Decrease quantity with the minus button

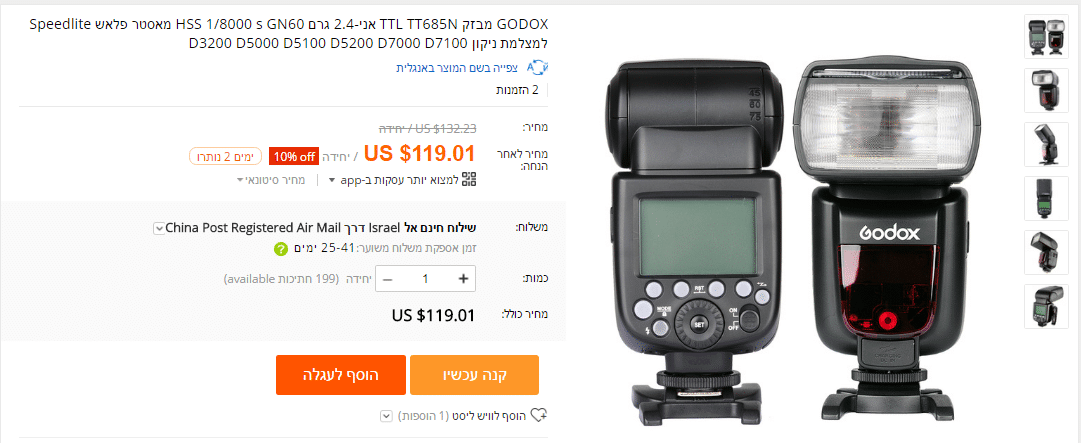[387, 278]
